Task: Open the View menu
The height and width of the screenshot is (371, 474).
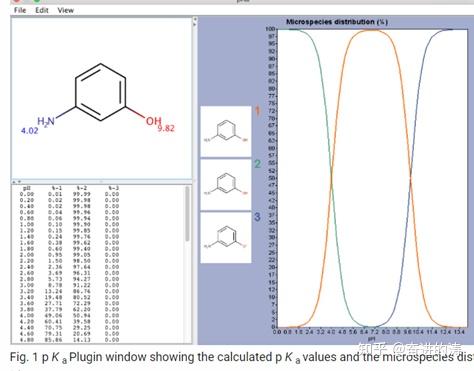Action: click(x=65, y=10)
